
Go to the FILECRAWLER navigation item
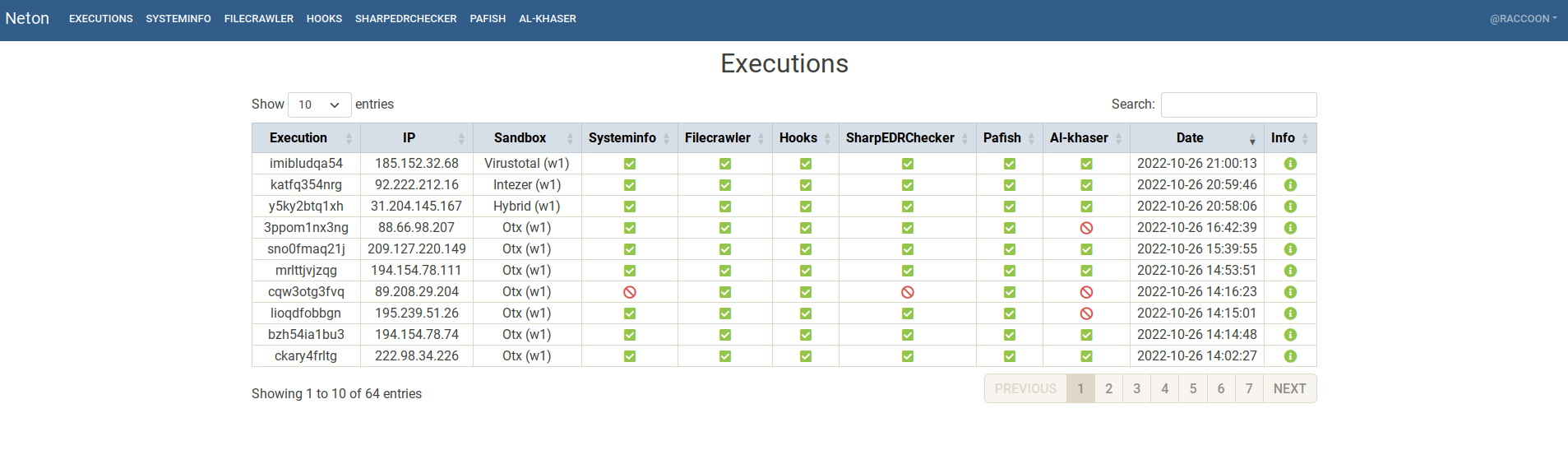(x=259, y=19)
